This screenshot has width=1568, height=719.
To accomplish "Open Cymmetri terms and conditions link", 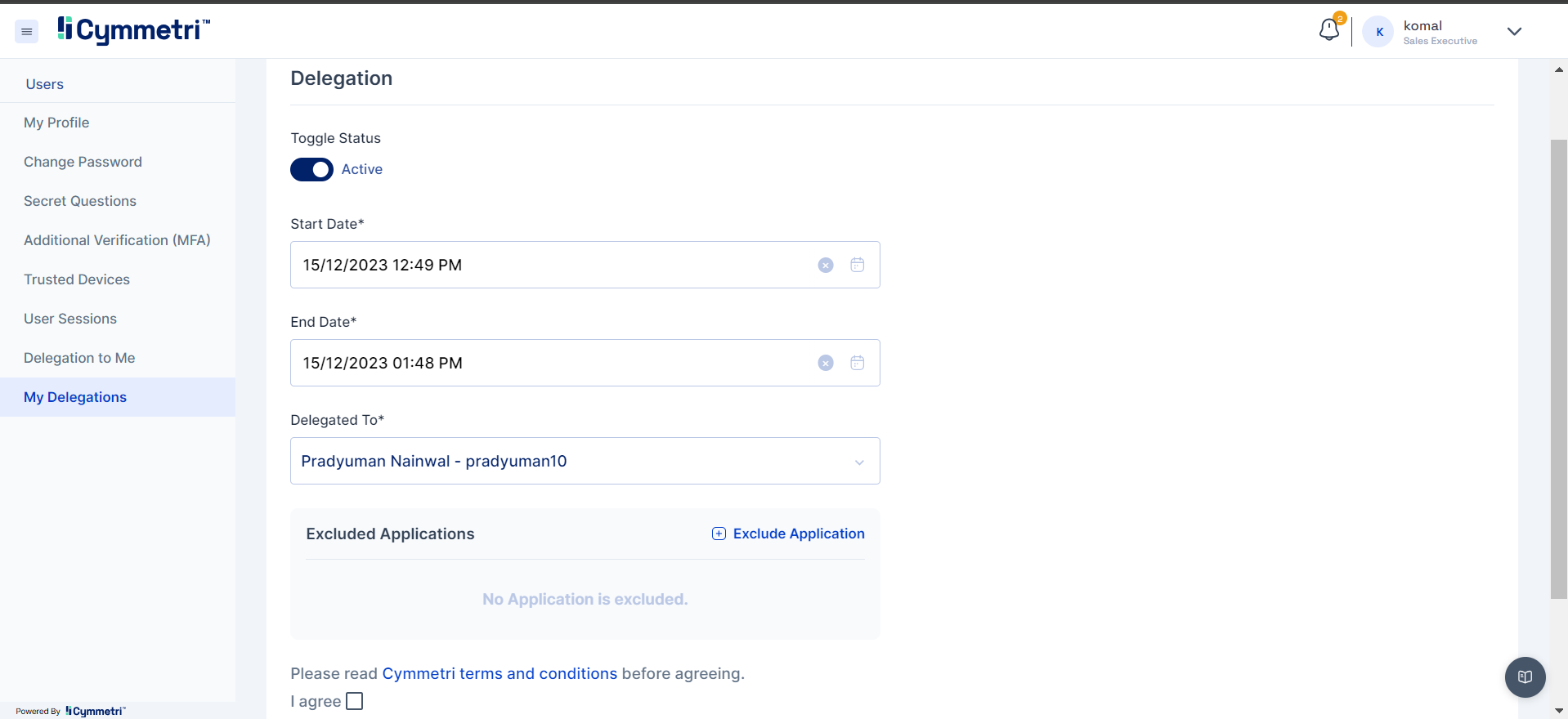I will pos(500,673).
